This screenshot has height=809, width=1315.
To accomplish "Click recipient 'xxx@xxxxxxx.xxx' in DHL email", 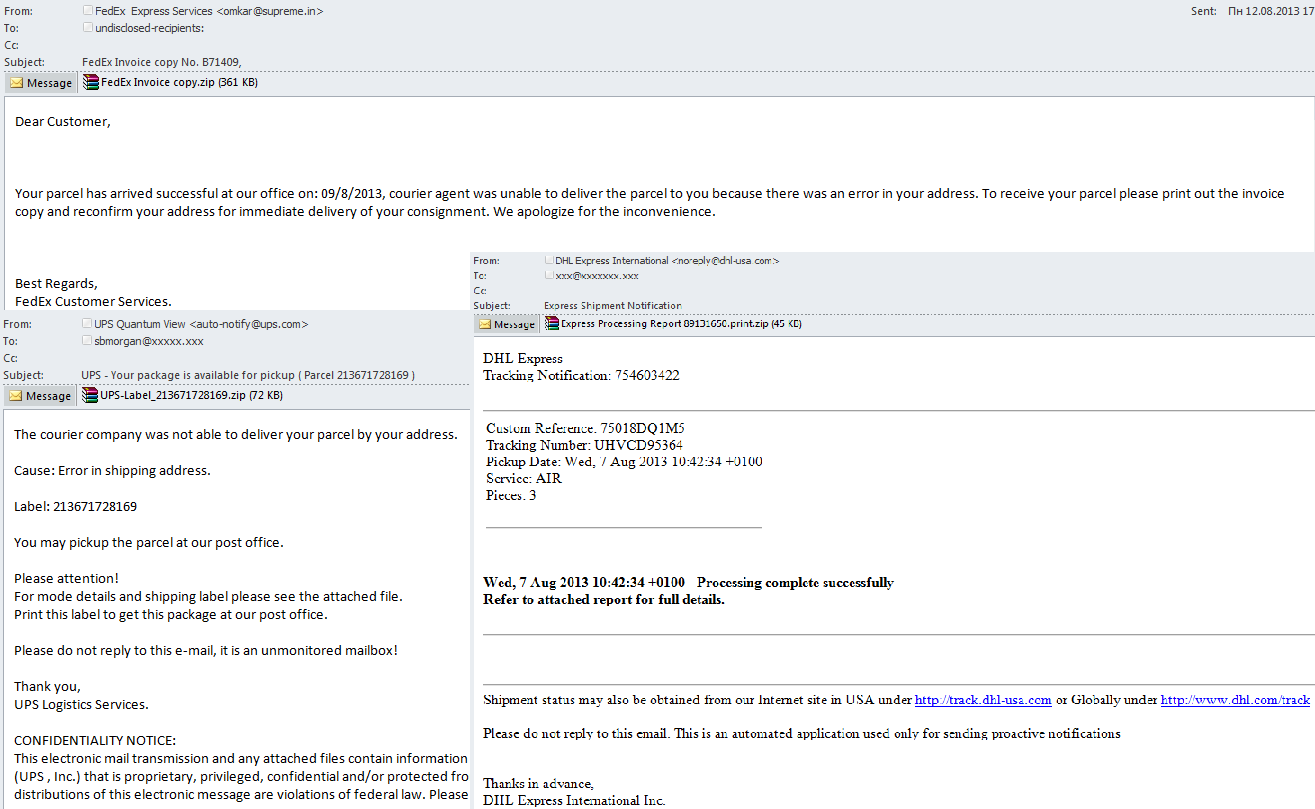I will (597, 275).
